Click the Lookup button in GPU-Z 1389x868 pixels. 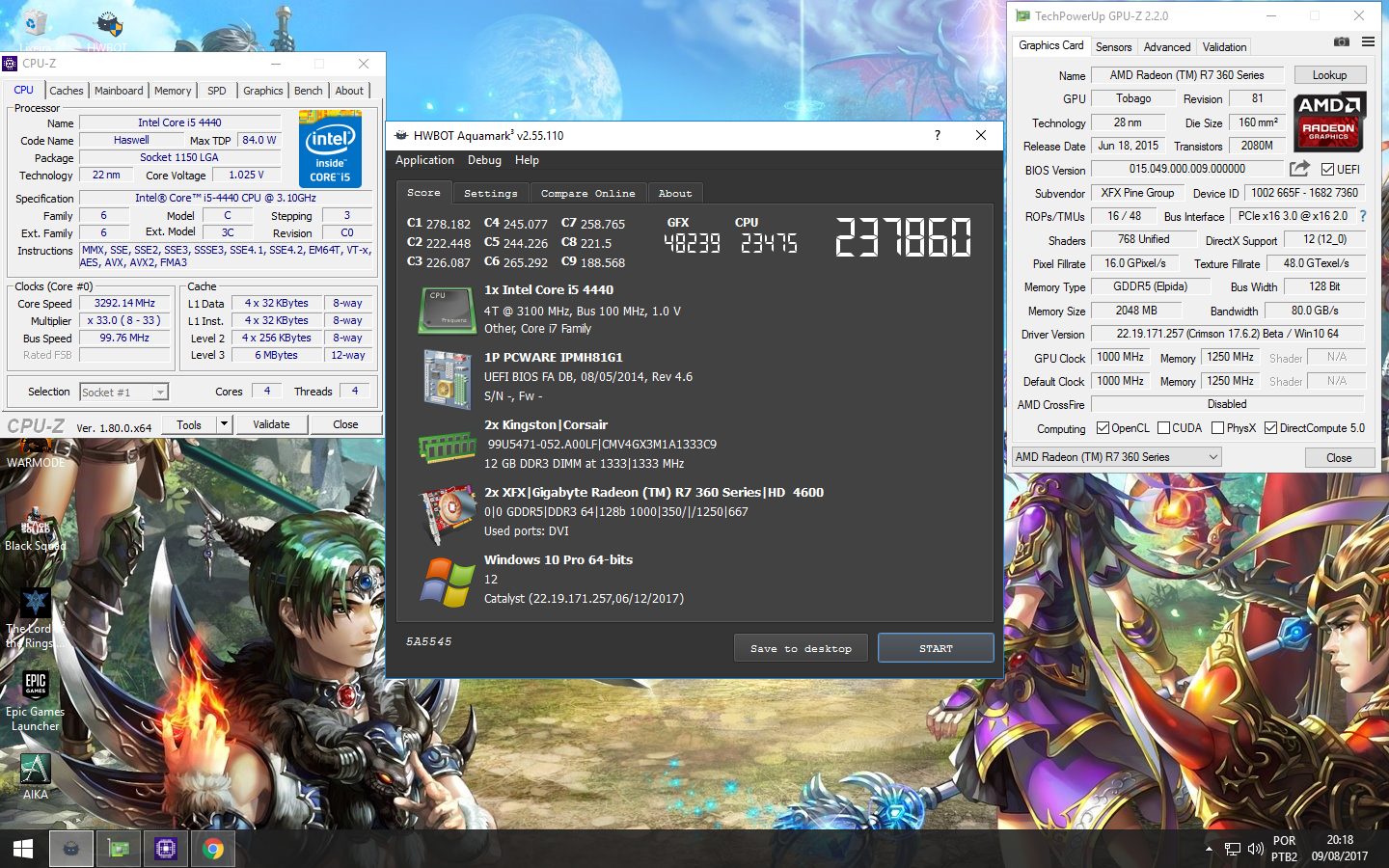coord(1329,75)
